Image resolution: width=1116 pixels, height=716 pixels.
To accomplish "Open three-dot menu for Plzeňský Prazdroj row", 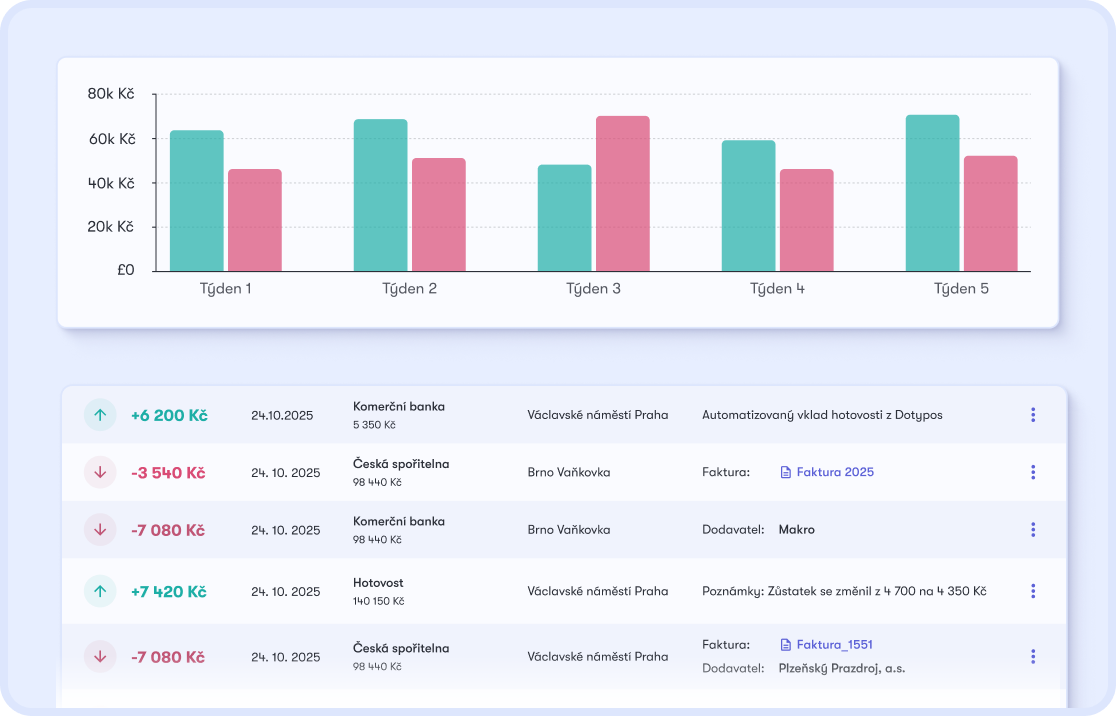I will coord(1033,656).
